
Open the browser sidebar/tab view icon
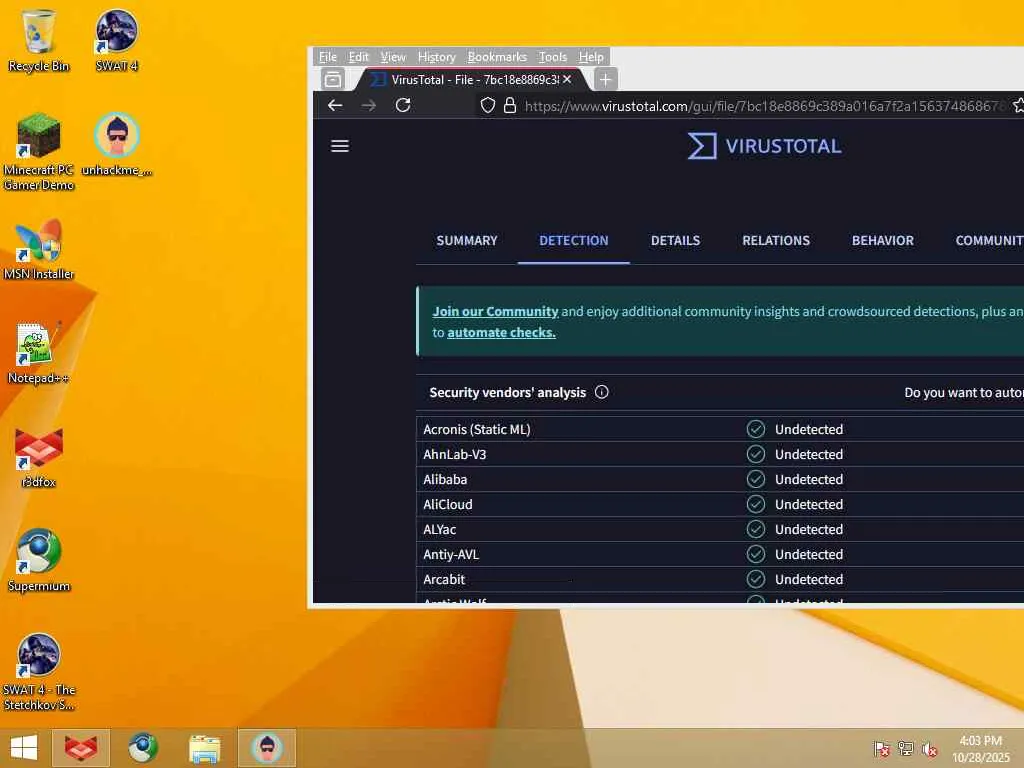point(332,79)
